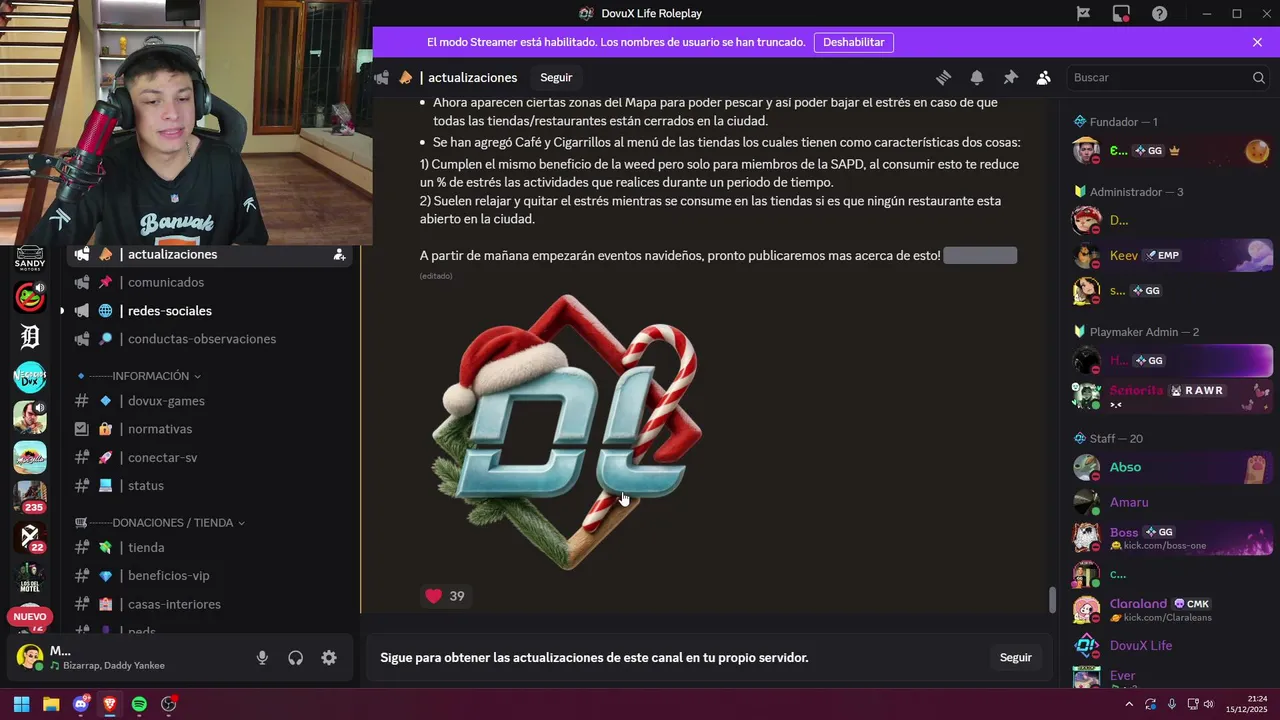Click the Bizarrap, Daddy Yankee status text
The width and height of the screenshot is (1280, 720).
(x=114, y=665)
